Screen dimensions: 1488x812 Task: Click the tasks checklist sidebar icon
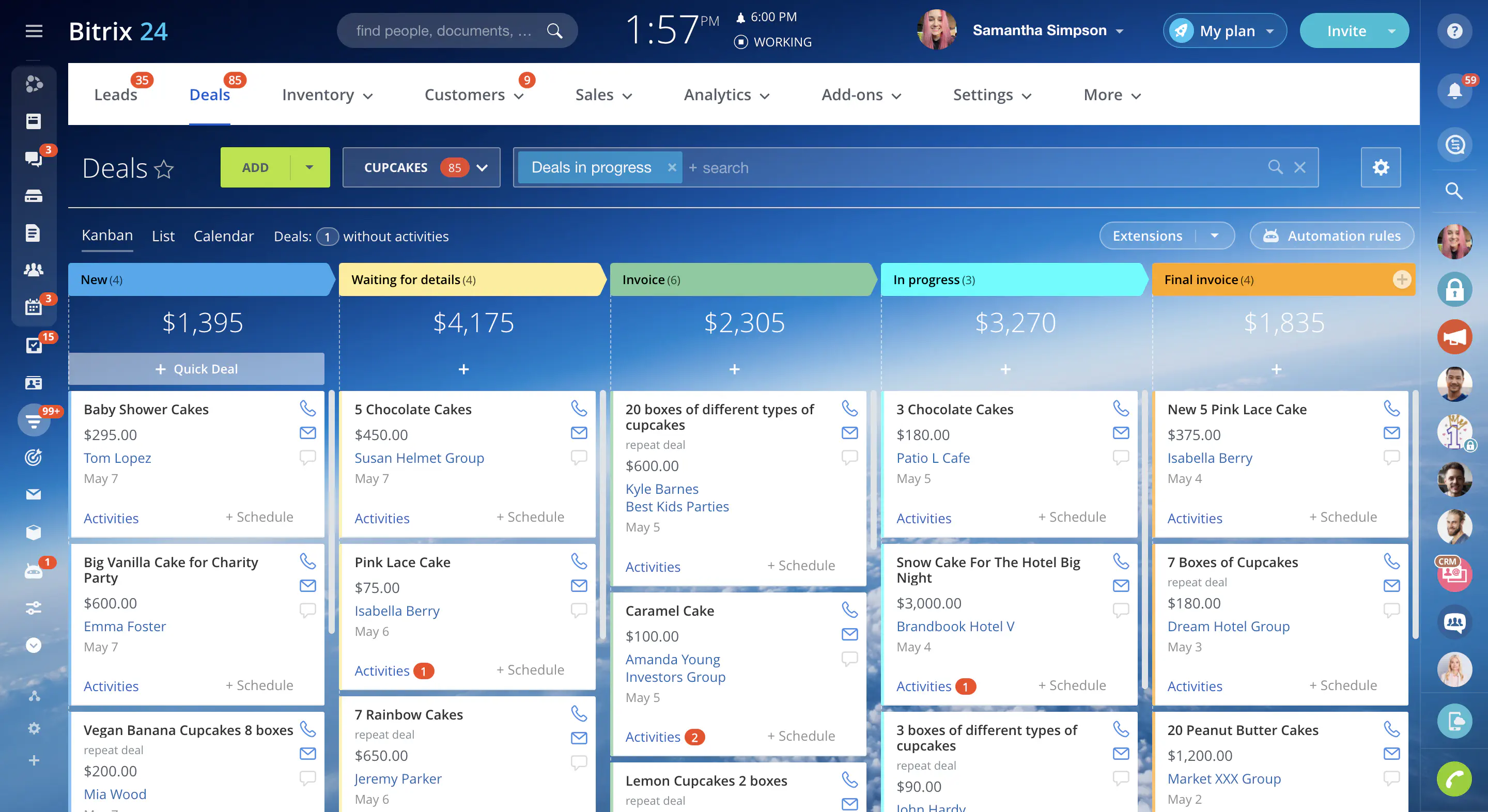(33, 345)
